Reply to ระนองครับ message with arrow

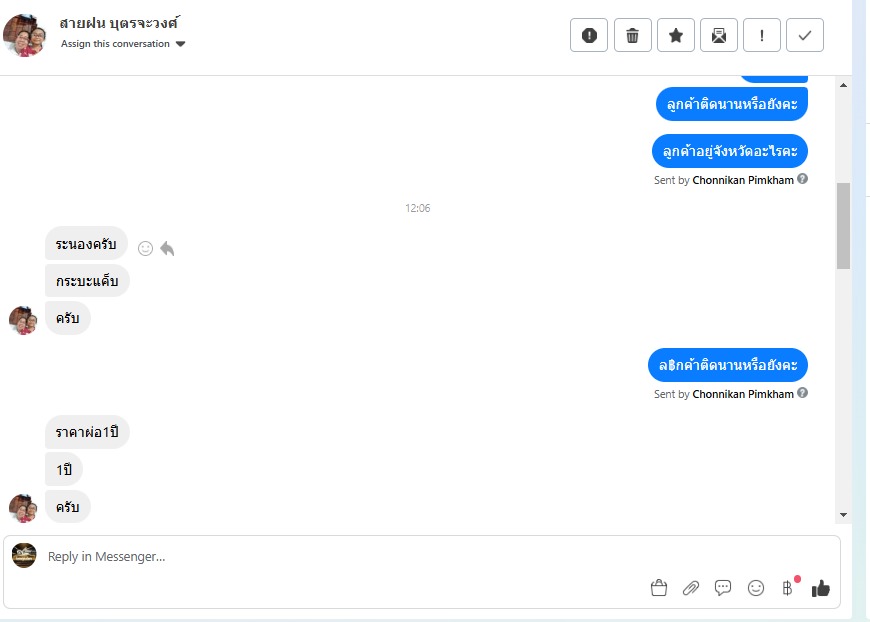point(167,249)
